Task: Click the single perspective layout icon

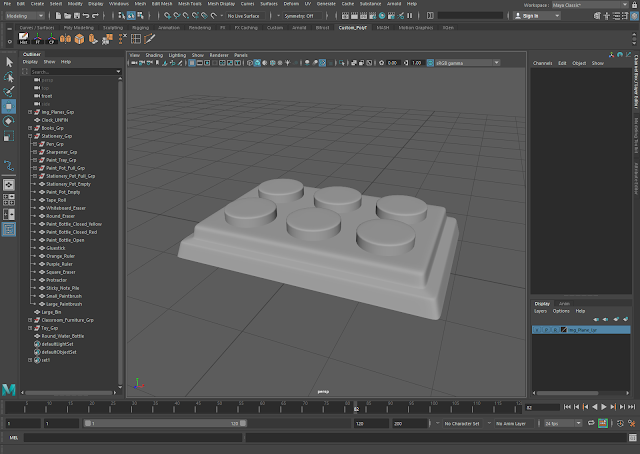Action: [9, 185]
